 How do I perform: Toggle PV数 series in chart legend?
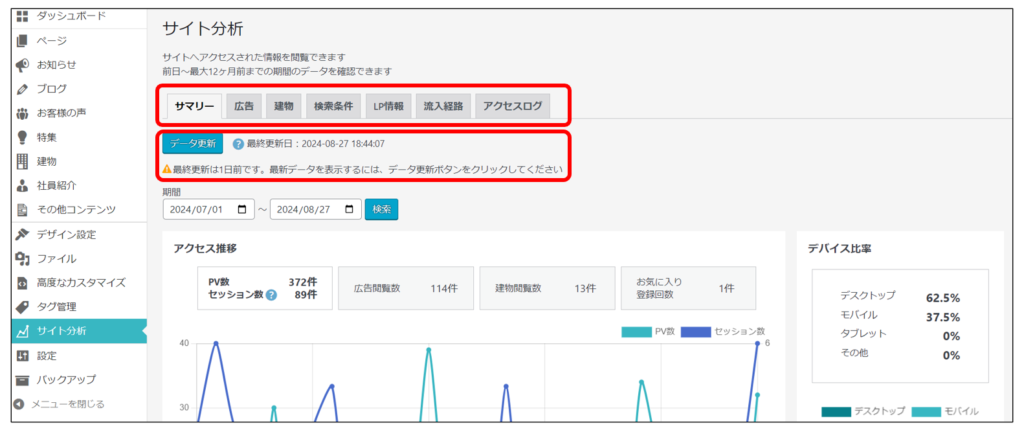tap(649, 331)
